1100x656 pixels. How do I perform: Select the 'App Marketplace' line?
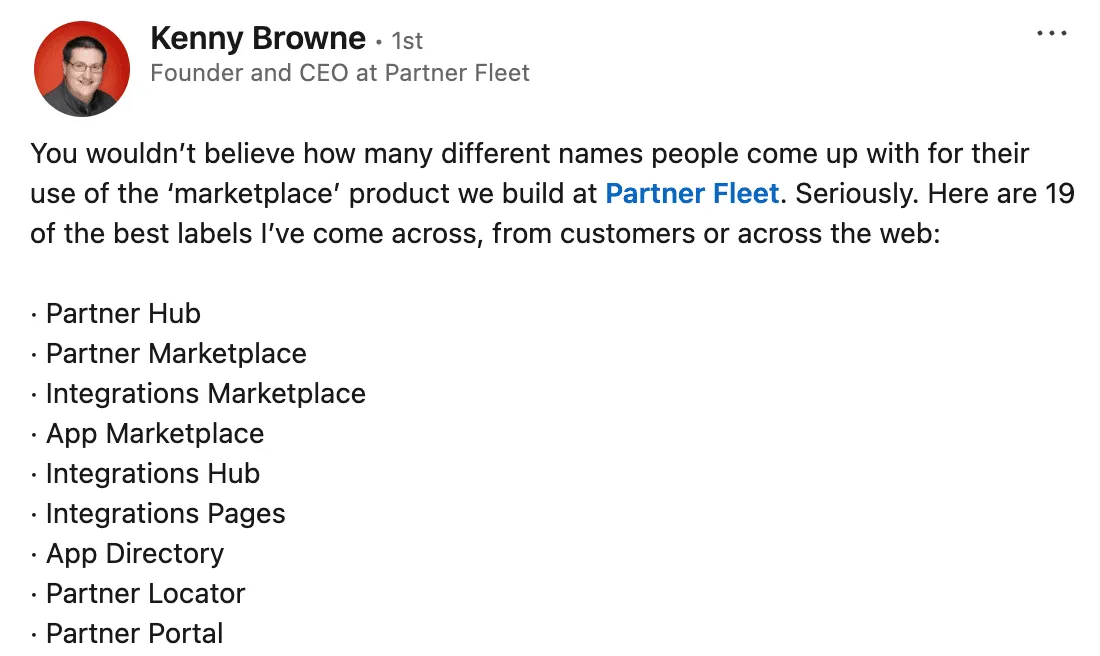[155, 434]
